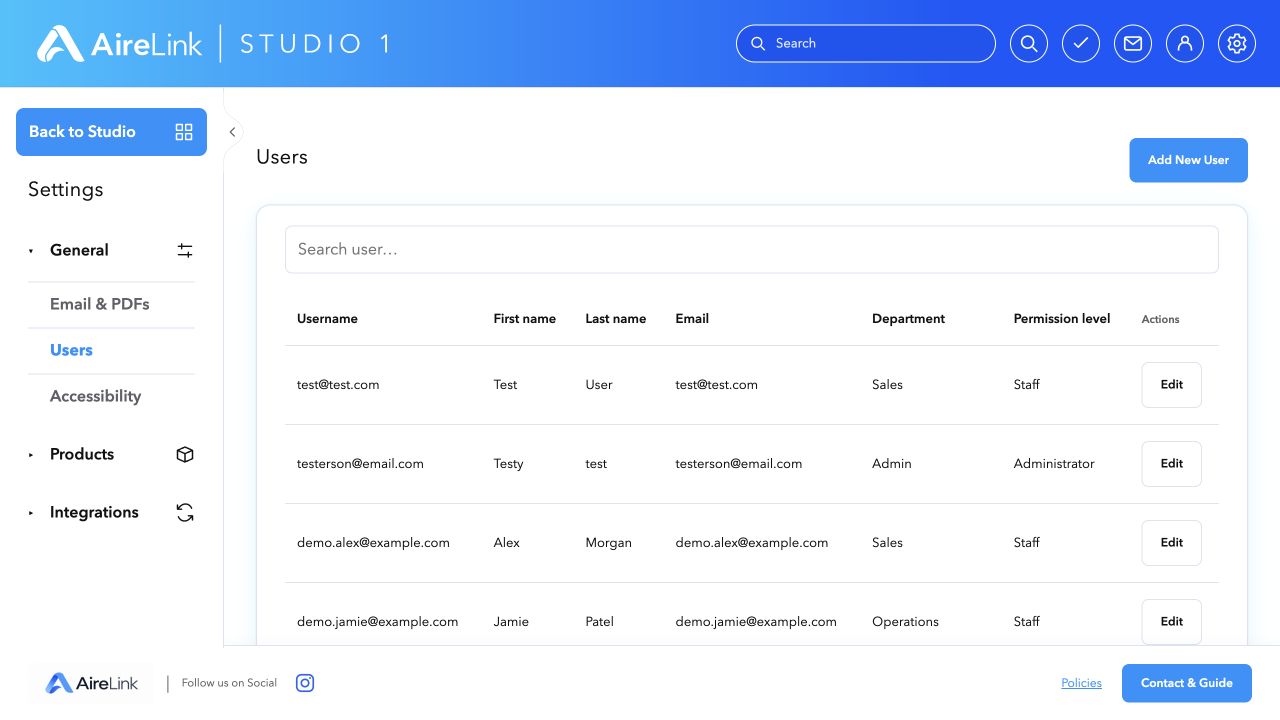Click Add New User button
This screenshot has width=1280, height=720.
(1188, 160)
